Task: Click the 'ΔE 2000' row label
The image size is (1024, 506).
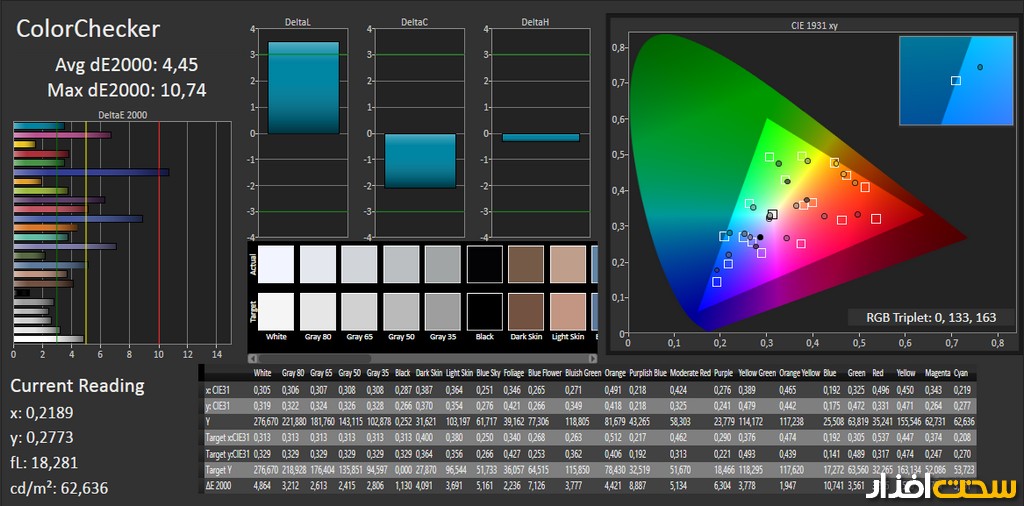Action: coord(219,485)
